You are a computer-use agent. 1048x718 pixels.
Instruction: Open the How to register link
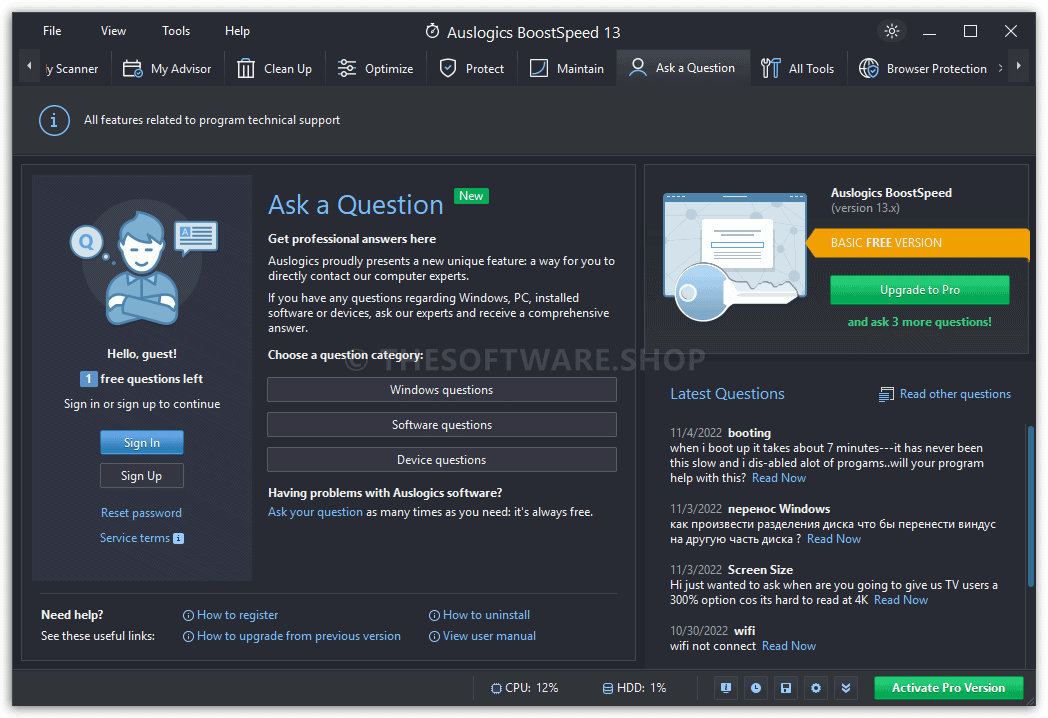click(x=237, y=615)
